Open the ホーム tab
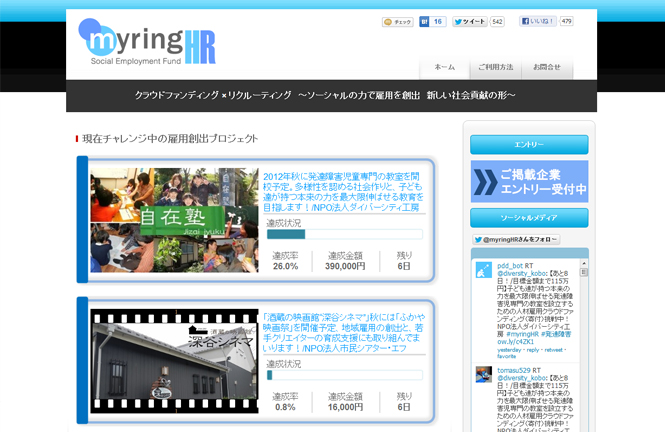 pos(444,67)
